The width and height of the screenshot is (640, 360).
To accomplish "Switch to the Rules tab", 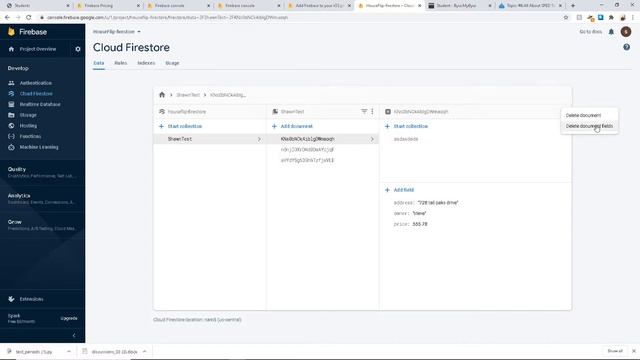I will click(x=120, y=63).
